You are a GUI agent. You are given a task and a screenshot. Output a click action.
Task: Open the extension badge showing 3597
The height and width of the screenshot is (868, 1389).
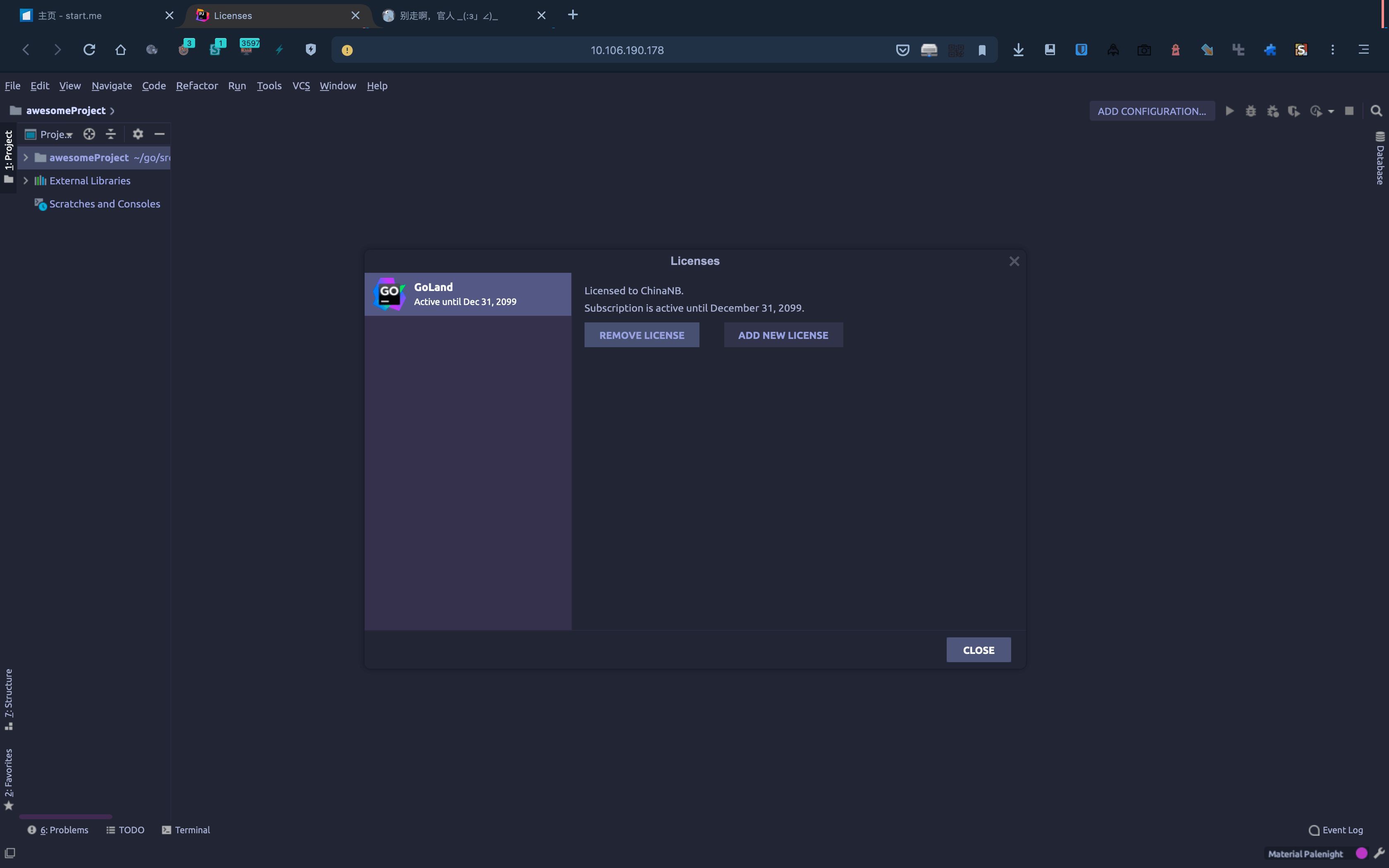click(x=248, y=48)
